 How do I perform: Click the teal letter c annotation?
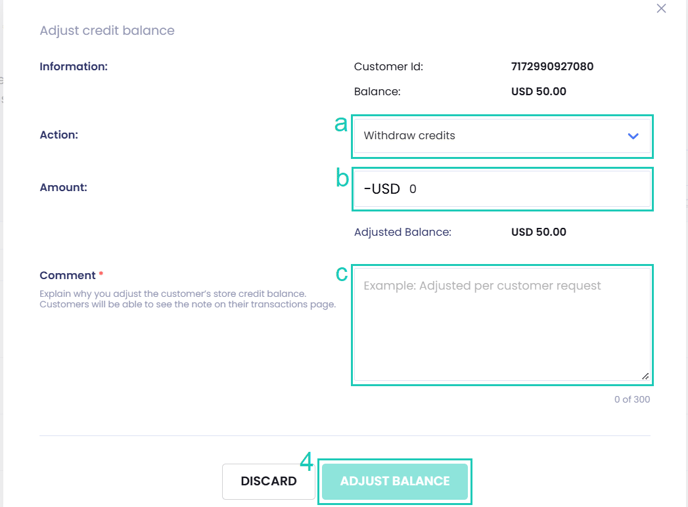[x=341, y=273]
